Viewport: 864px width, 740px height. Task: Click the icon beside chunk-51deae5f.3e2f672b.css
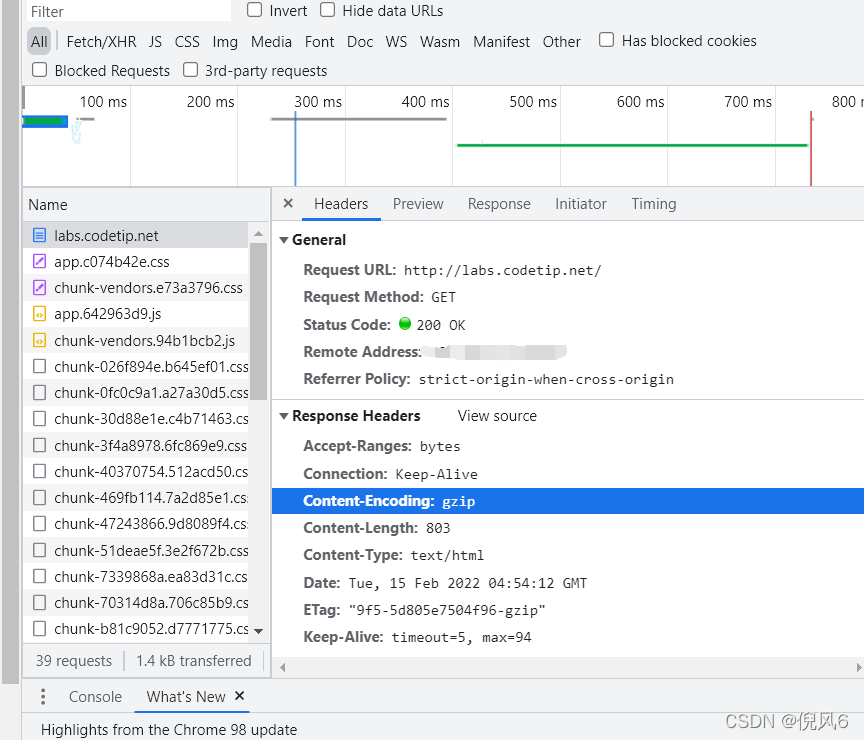tap(39, 550)
